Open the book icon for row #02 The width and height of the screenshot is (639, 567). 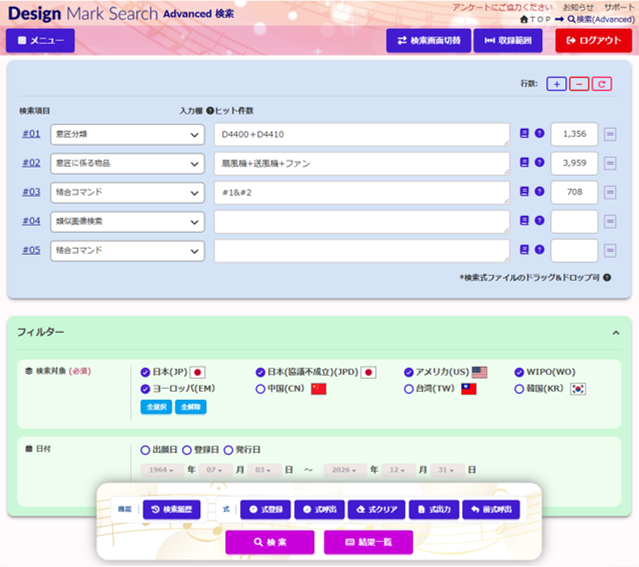[x=524, y=162]
